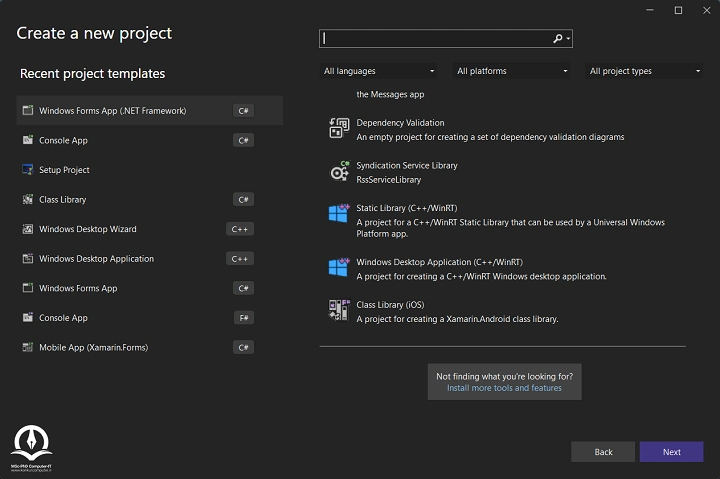Open the All project types dropdown
720x479 pixels.
point(644,71)
